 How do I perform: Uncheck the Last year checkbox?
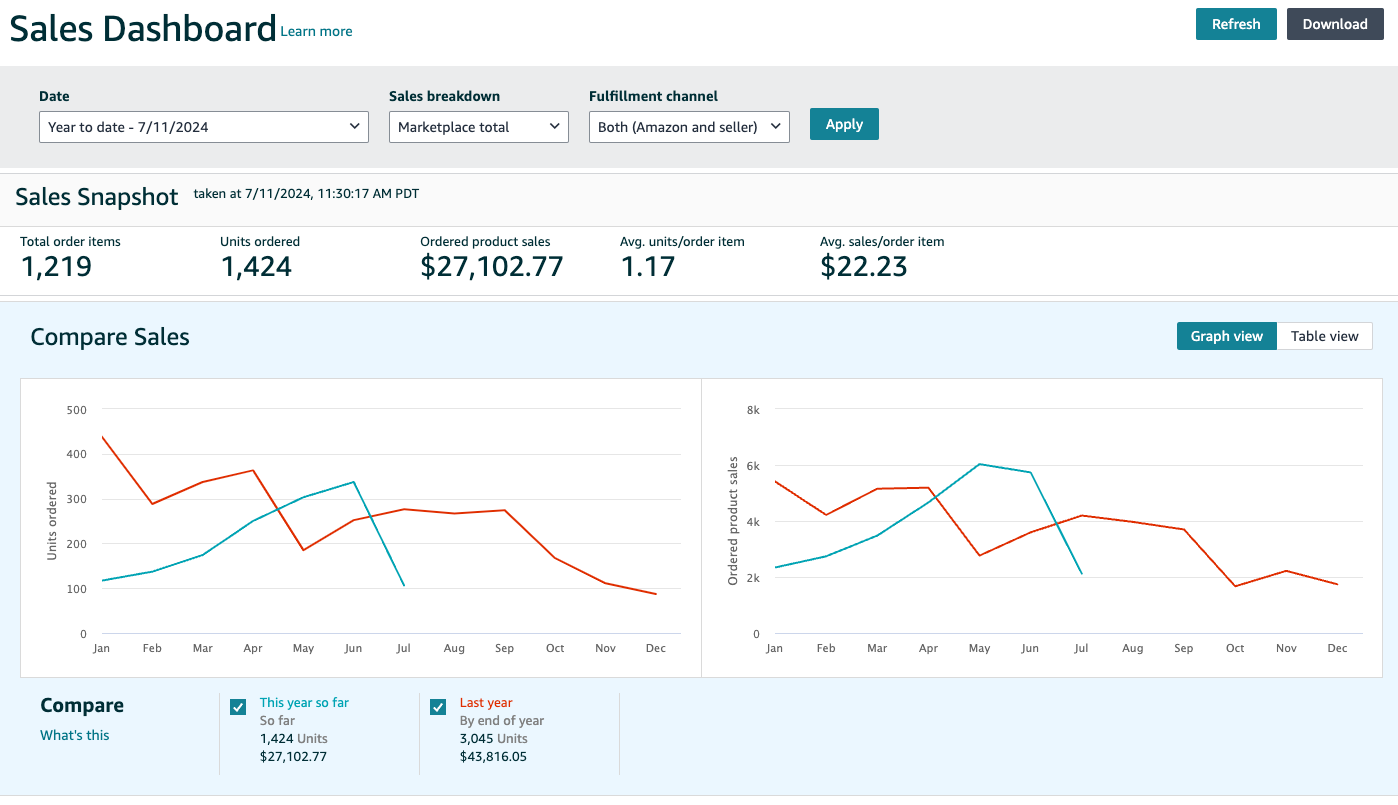point(438,707)
